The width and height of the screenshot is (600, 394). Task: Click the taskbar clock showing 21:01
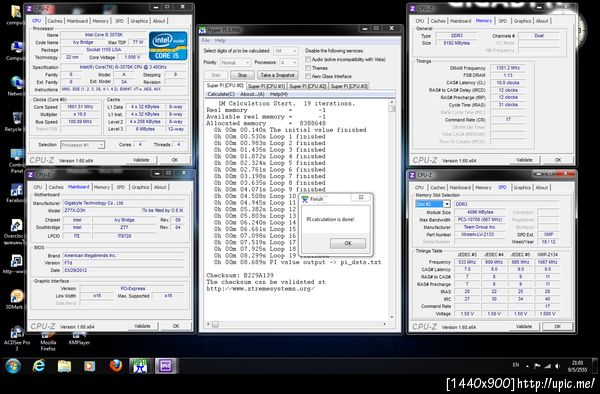point(577,366)
